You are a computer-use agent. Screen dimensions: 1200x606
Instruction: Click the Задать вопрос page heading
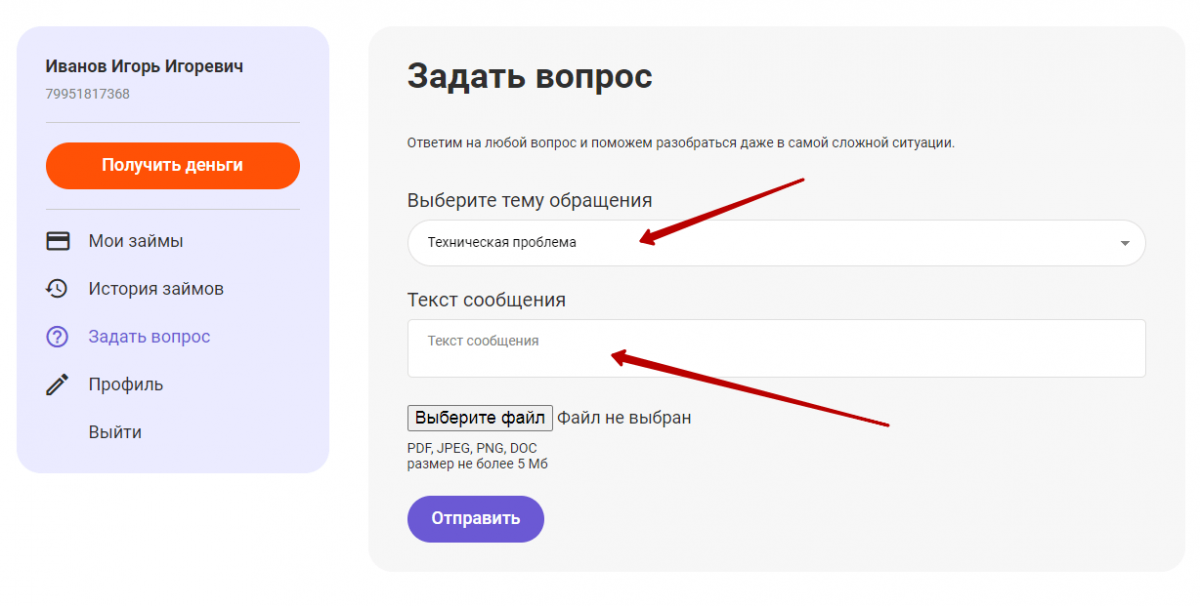tap(530, 76)
